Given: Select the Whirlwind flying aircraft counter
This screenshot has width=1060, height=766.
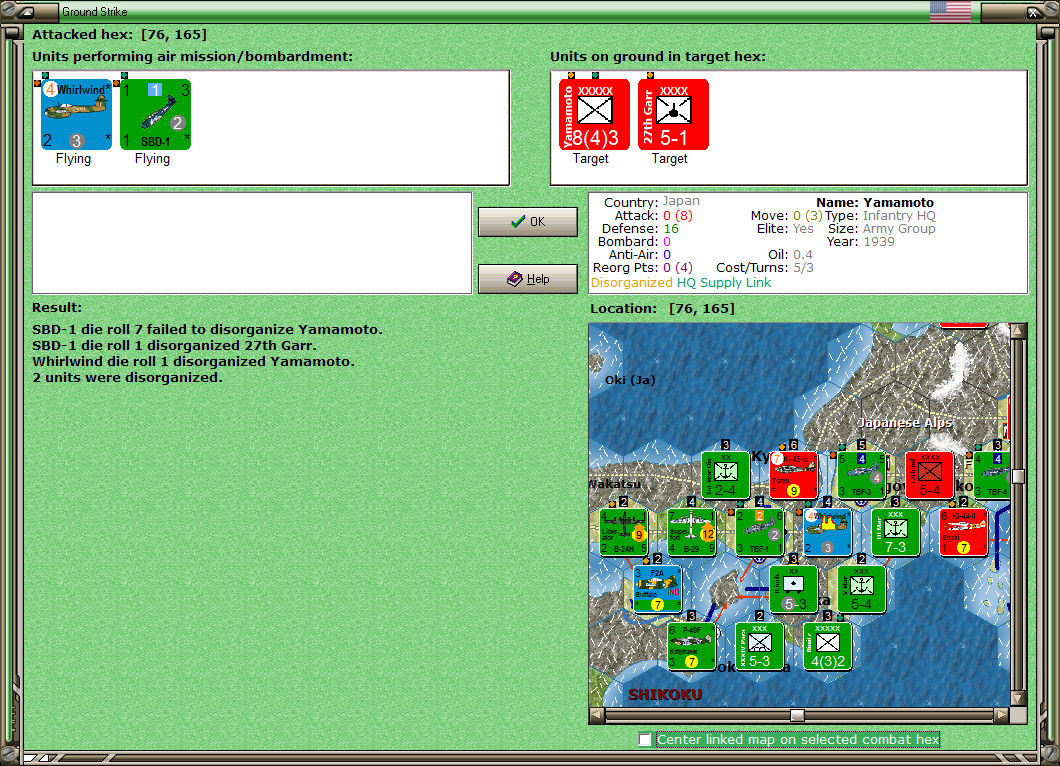Looking at the screenshot, I should pyautogui.click(x=76, y=114).
